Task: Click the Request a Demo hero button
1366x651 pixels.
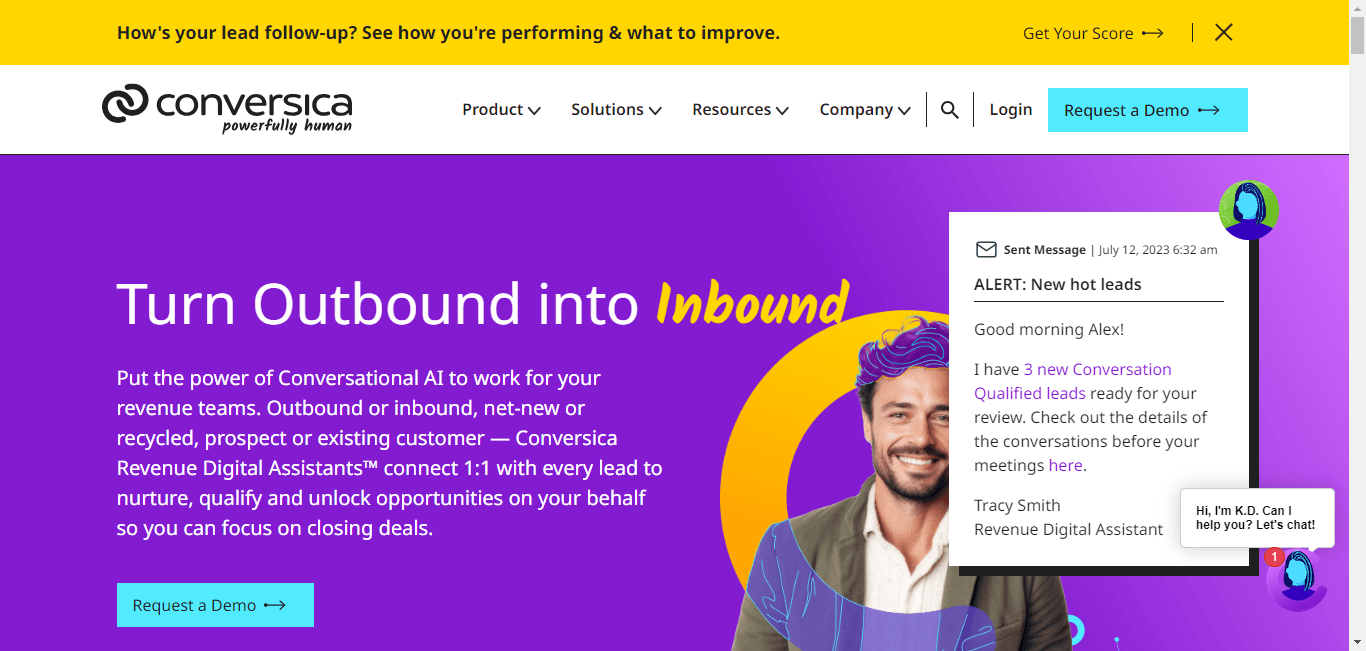Action: pyautogui.click(x=215, y=605)
